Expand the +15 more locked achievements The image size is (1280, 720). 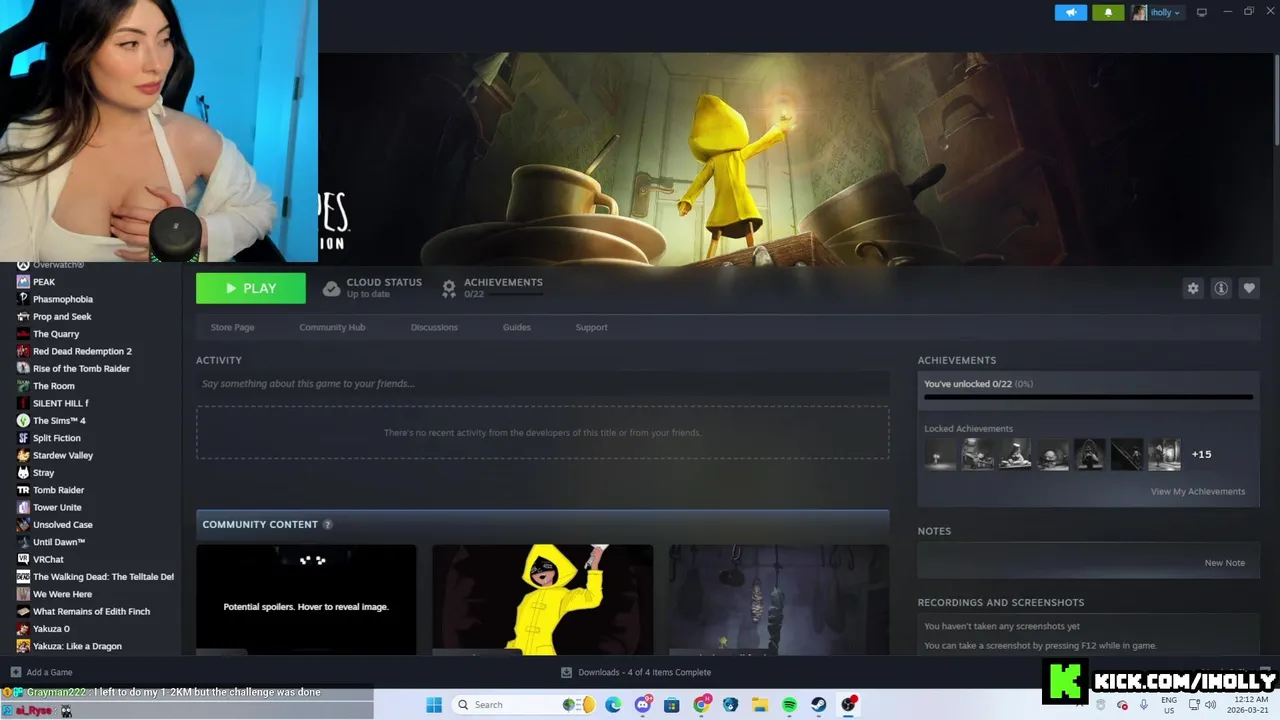tap(1201, 454)
